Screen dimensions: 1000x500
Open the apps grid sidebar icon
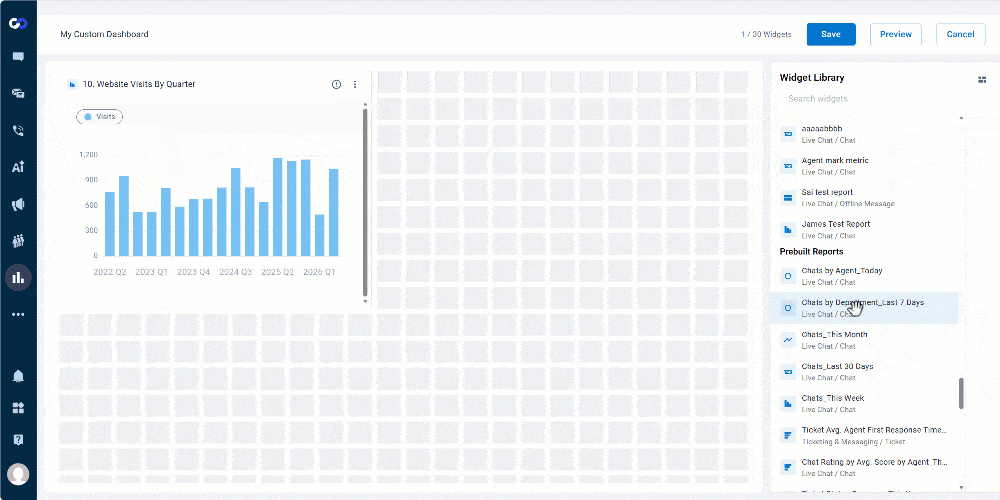point(18,408)
